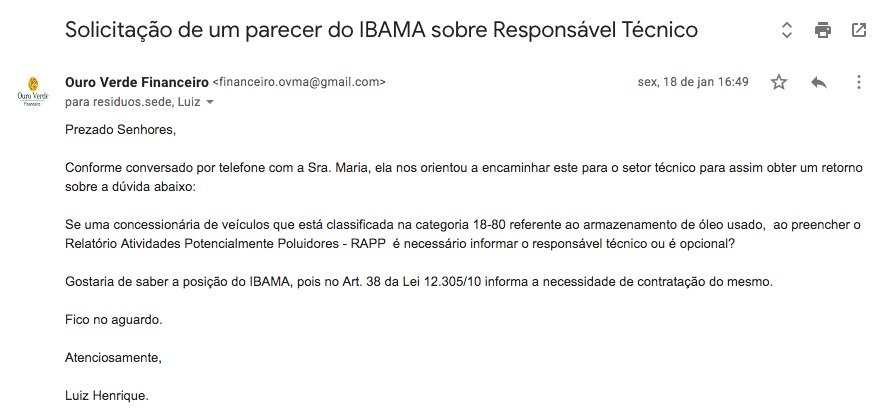The image size is (885, 417).
Task: Click the paragraph mentioning Sra. Maria
Action: click(x=464, y=177)
